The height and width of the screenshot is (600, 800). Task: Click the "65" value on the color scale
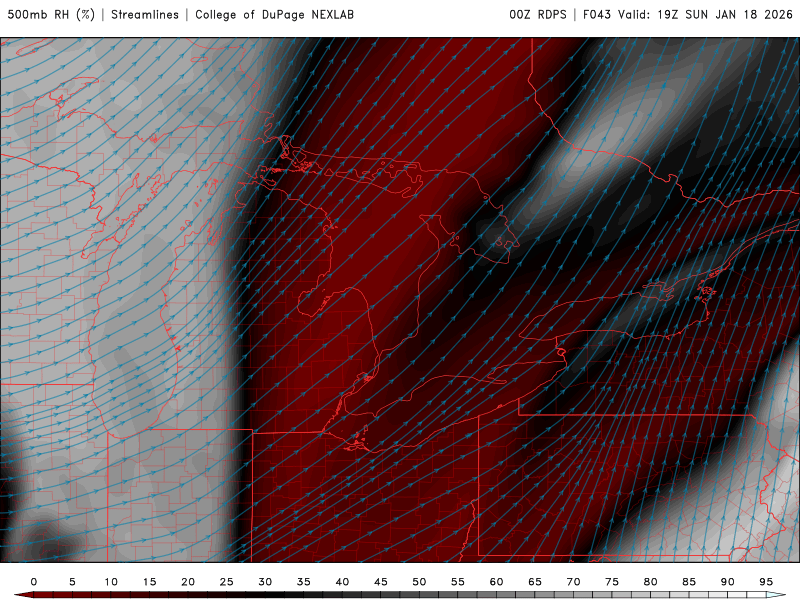click(x=535, y=582)
